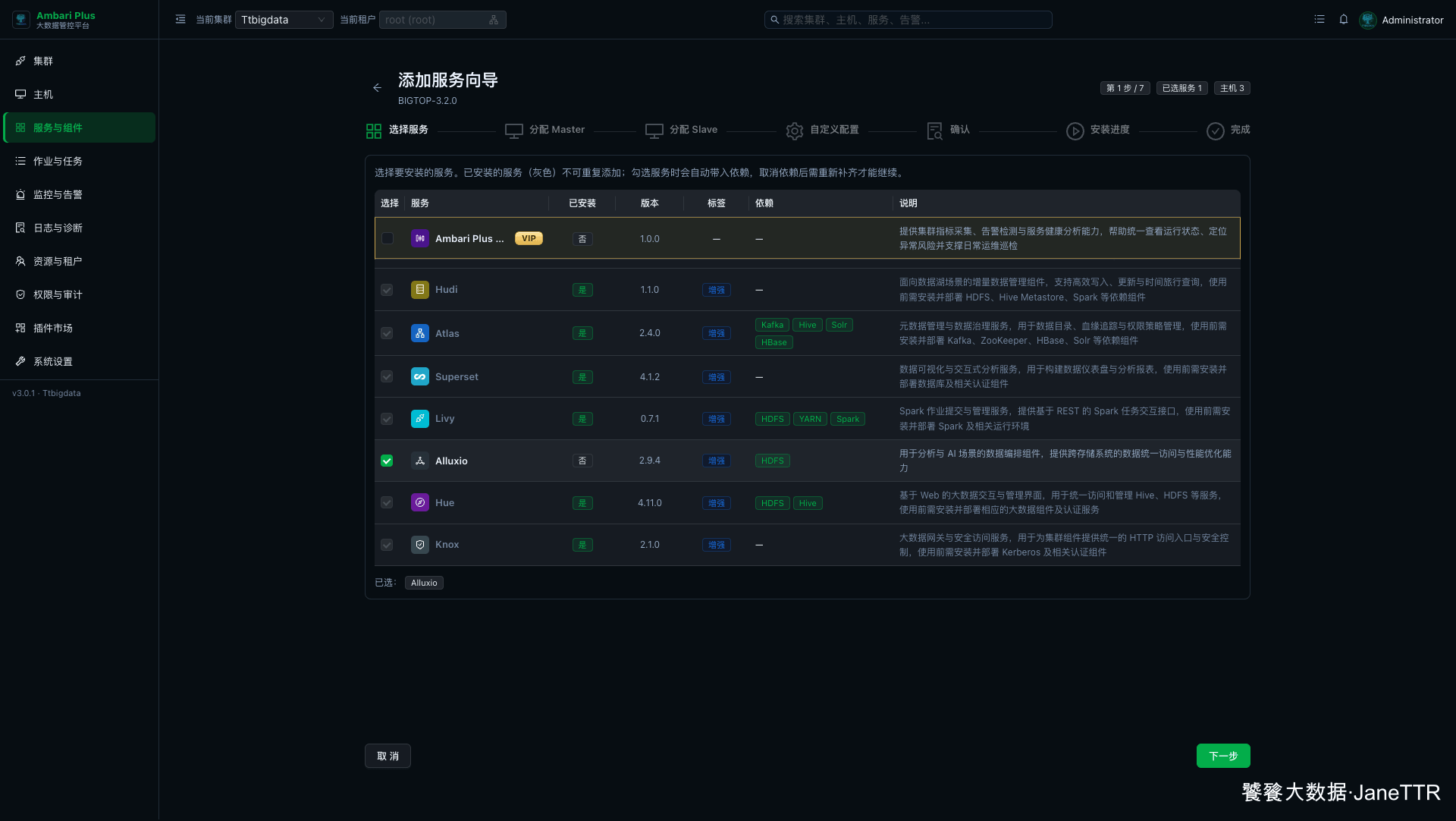Screen dimensions: 1456x821
Task: Open 服务与组件 in the sidebar
Action: click(x=80, y=127)
